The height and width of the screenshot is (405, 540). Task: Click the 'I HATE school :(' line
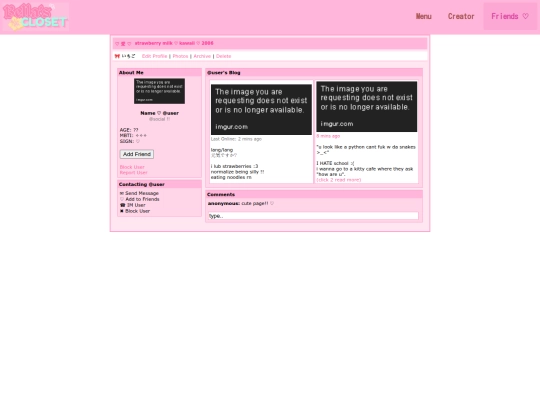click(x=335, y=163)
